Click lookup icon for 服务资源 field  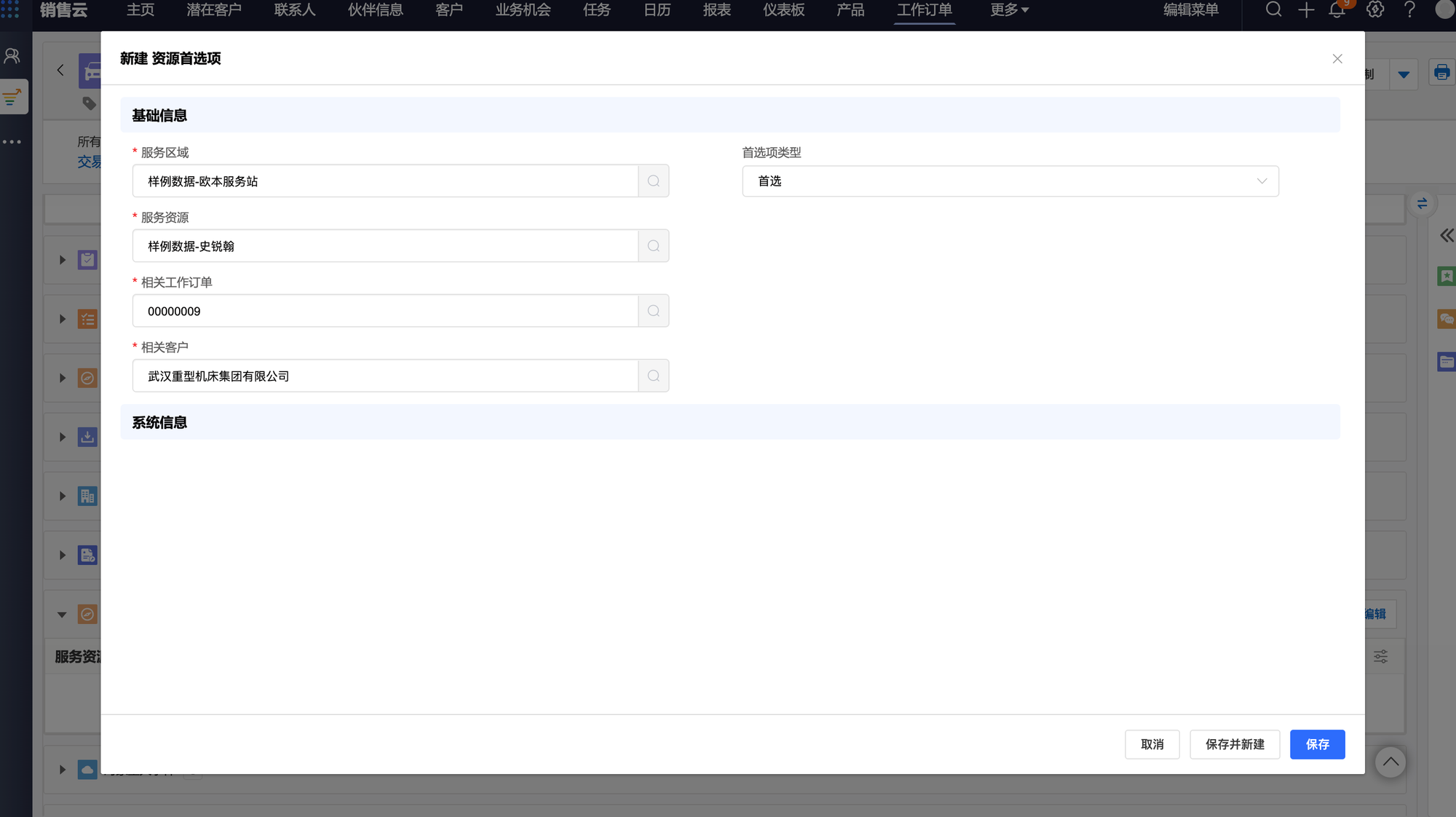[653, 246]
